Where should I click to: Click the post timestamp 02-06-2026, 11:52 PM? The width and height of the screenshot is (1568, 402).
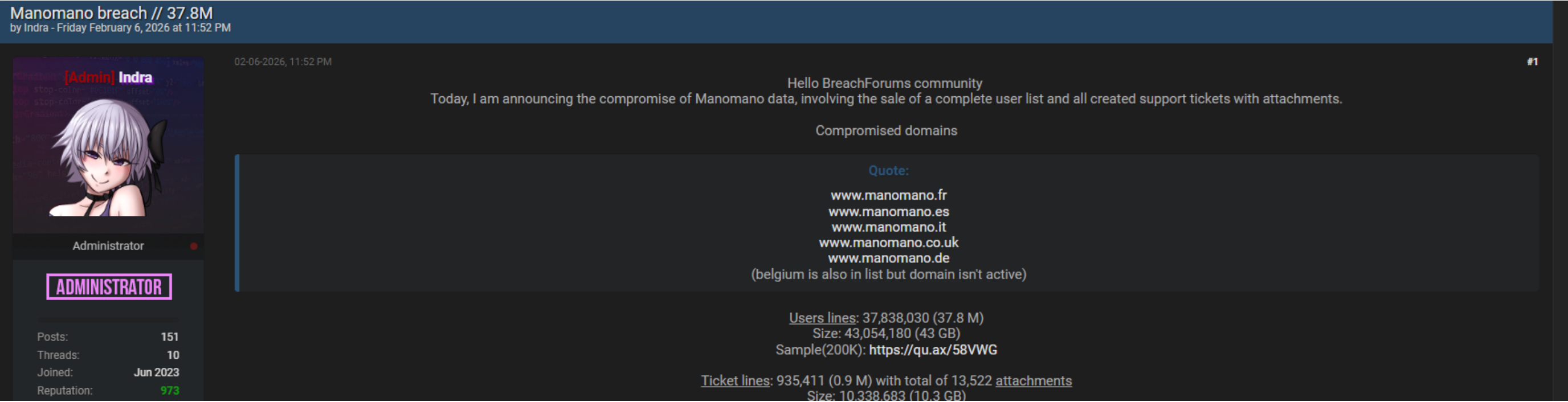[283, 61]
